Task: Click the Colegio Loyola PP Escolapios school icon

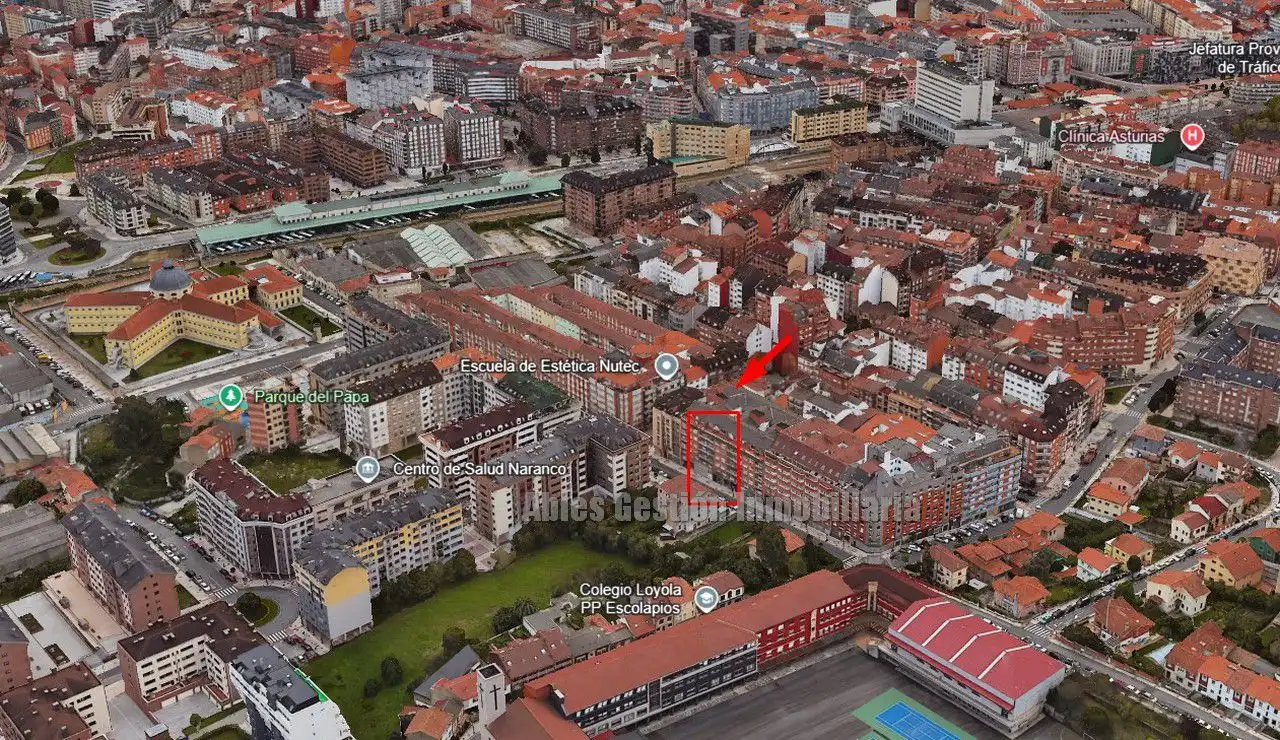Action: click(x=706, y=599)
